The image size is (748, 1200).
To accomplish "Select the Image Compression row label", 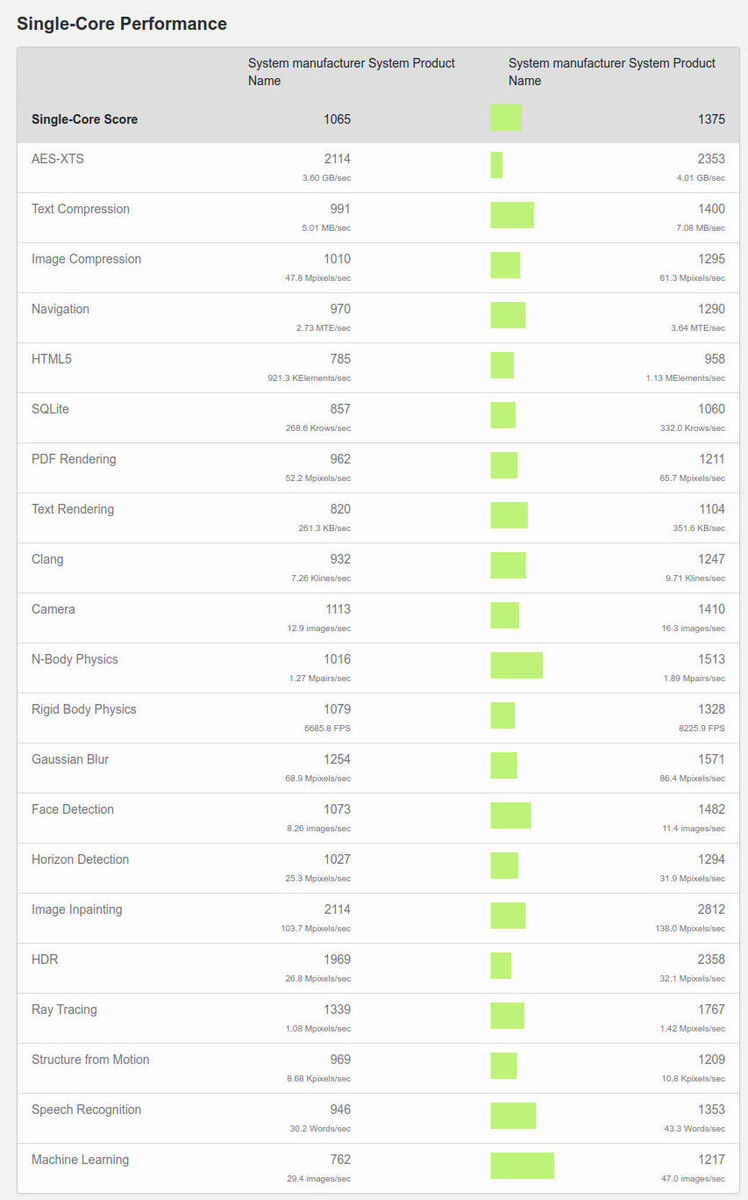I will [x=86, y=259].
